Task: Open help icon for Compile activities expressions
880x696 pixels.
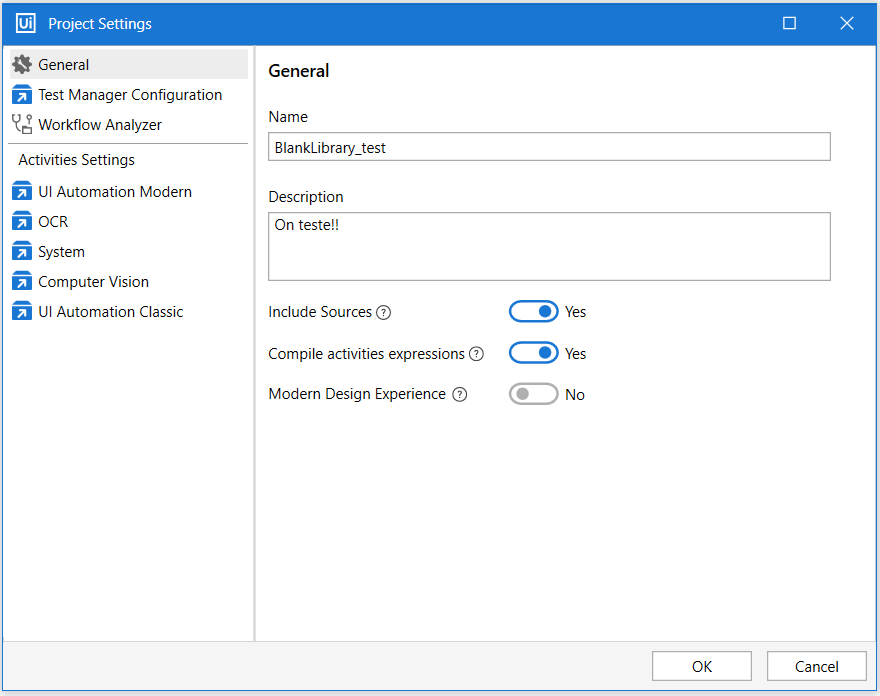Action: coord(477,354)
